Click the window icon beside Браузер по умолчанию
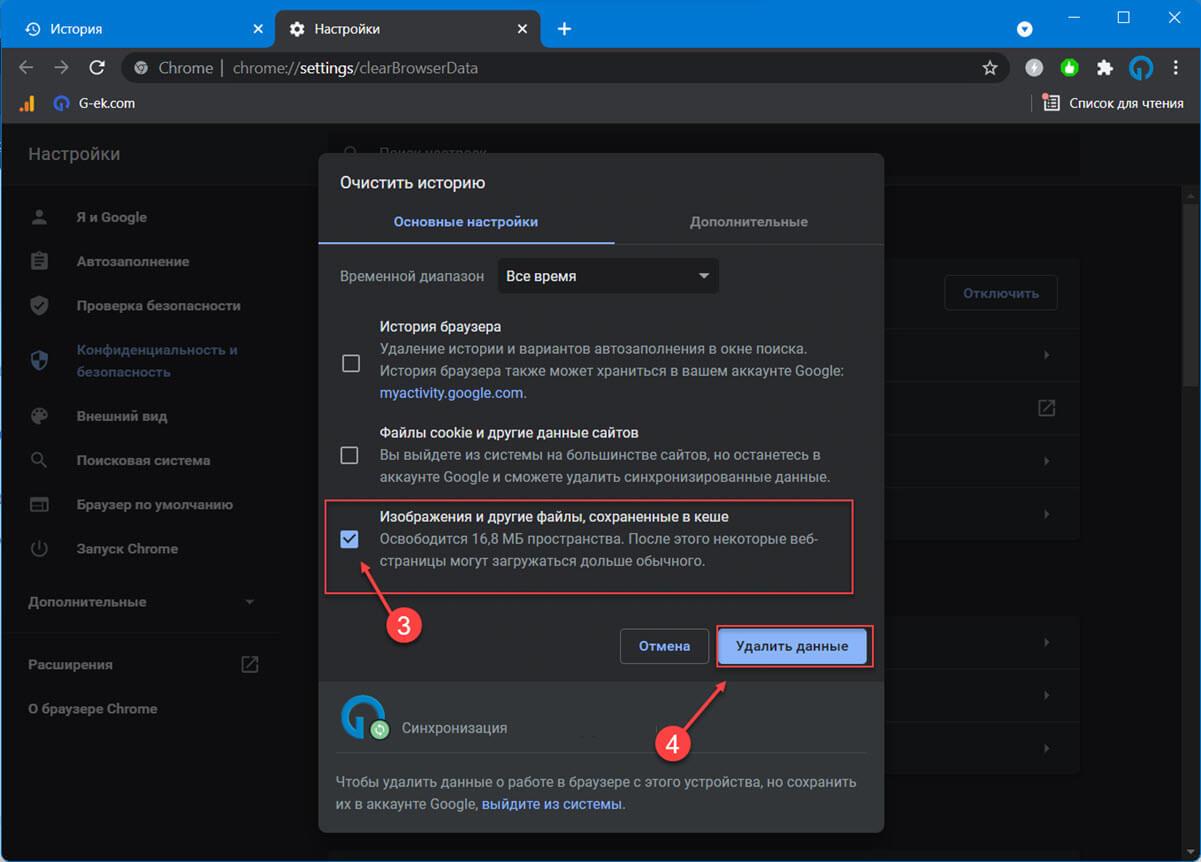 39,504
